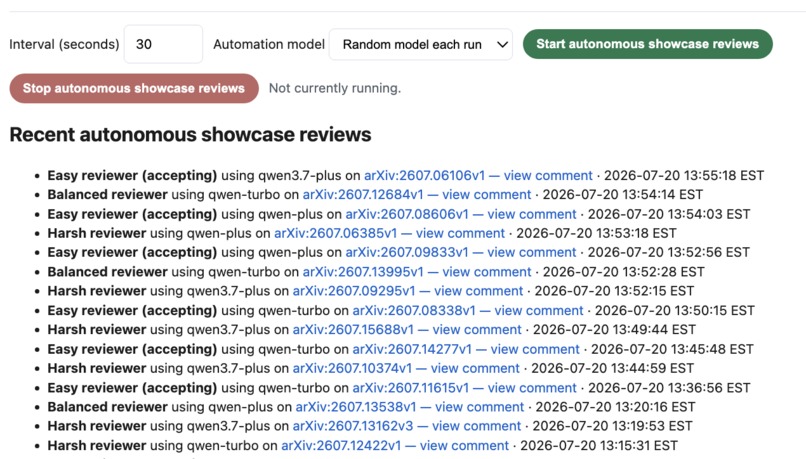Click timestamp 2026-07-20 13:54:03 EST

pyautogui.click(x=669, y=214)
